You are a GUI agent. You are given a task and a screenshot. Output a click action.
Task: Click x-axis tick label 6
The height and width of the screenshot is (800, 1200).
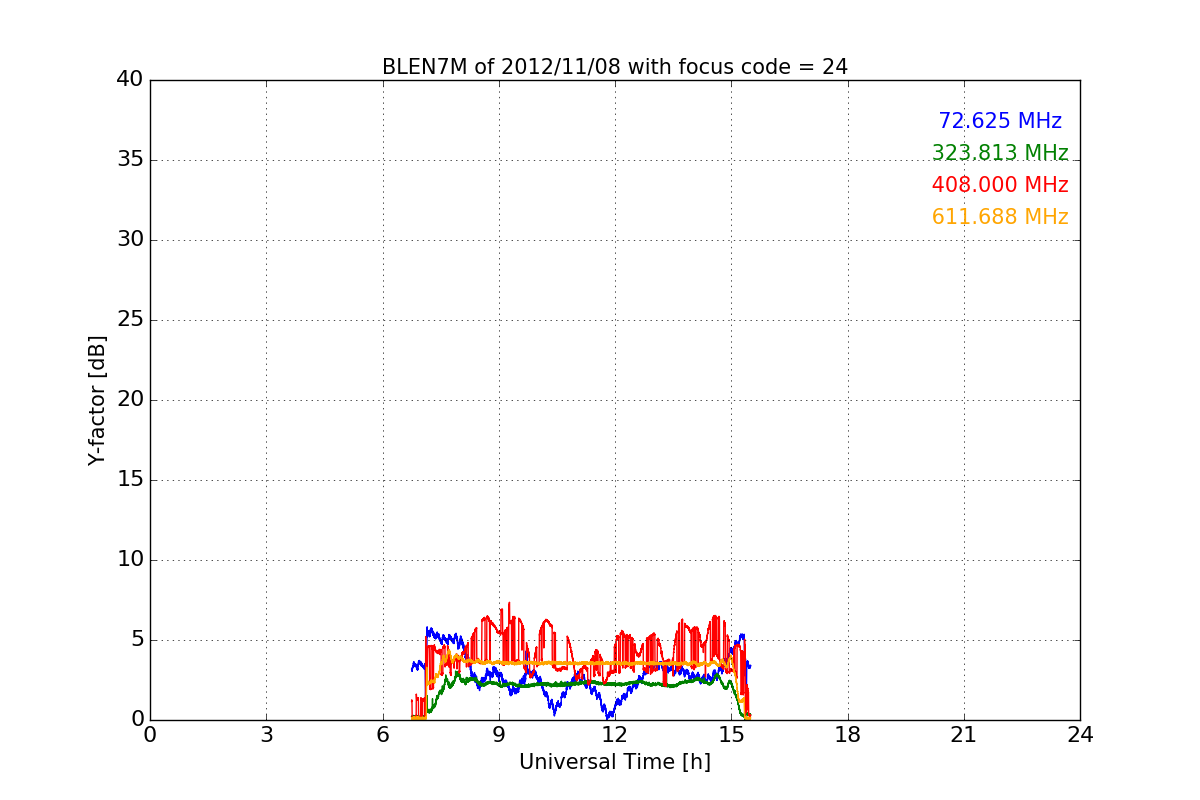(x=383, y=735)
